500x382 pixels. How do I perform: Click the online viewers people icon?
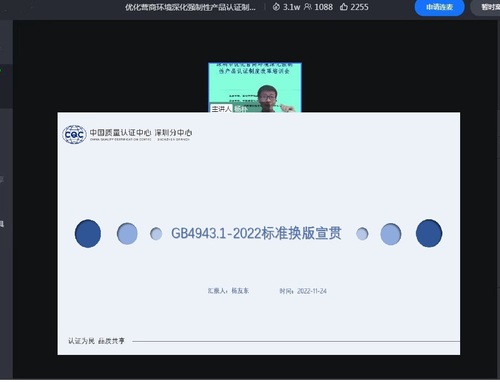[308, 7]
